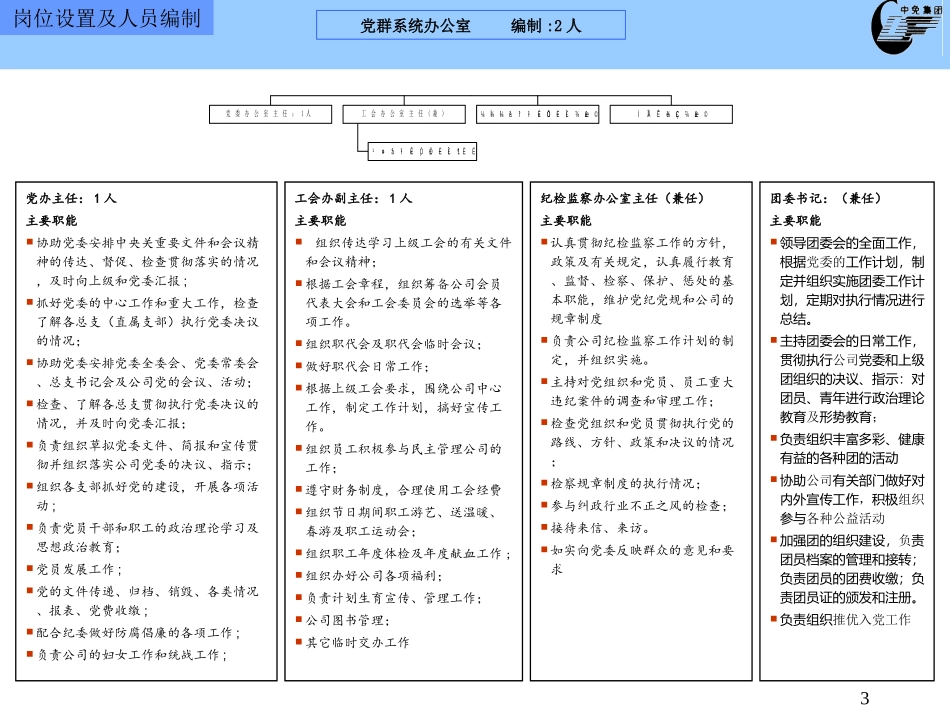
Task: Select bullet 检查党组织和党员贯彻执行党的路线
Action: point(637,442)
